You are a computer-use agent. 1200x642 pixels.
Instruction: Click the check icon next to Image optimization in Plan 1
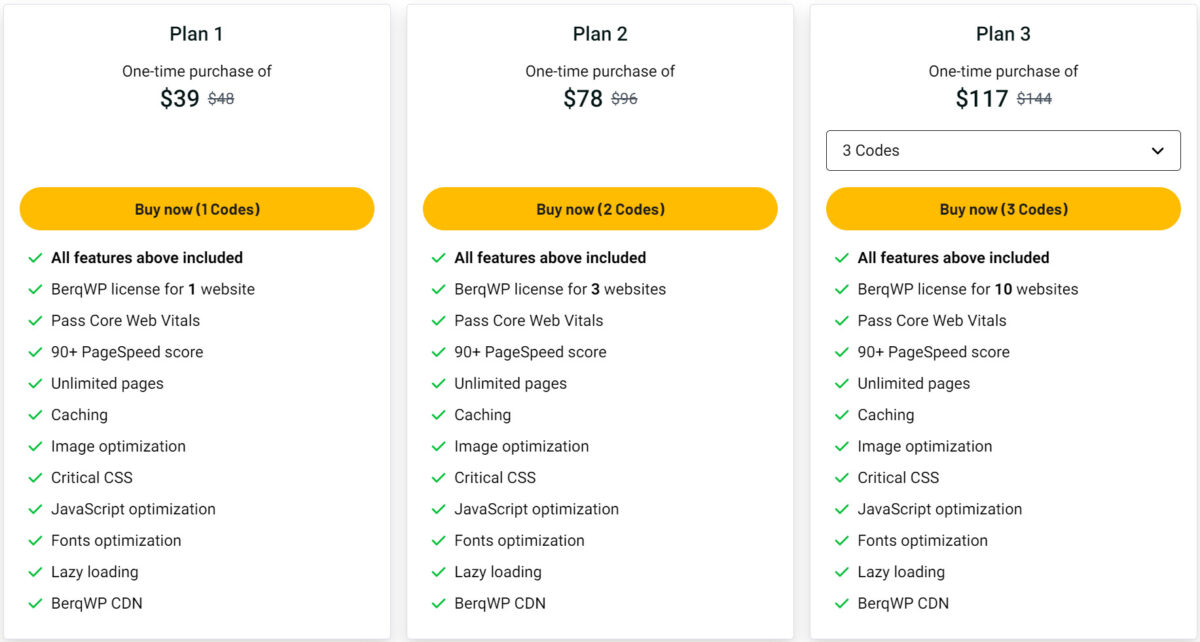[x=35, y=446]
